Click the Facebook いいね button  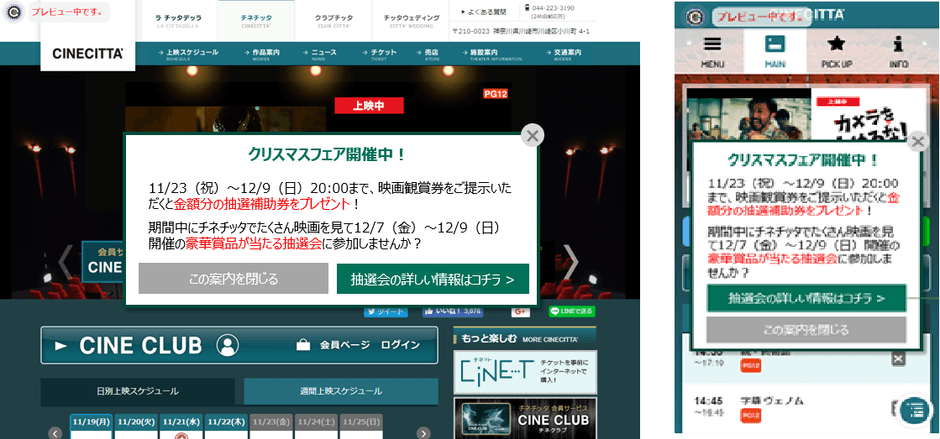(453, 311)
